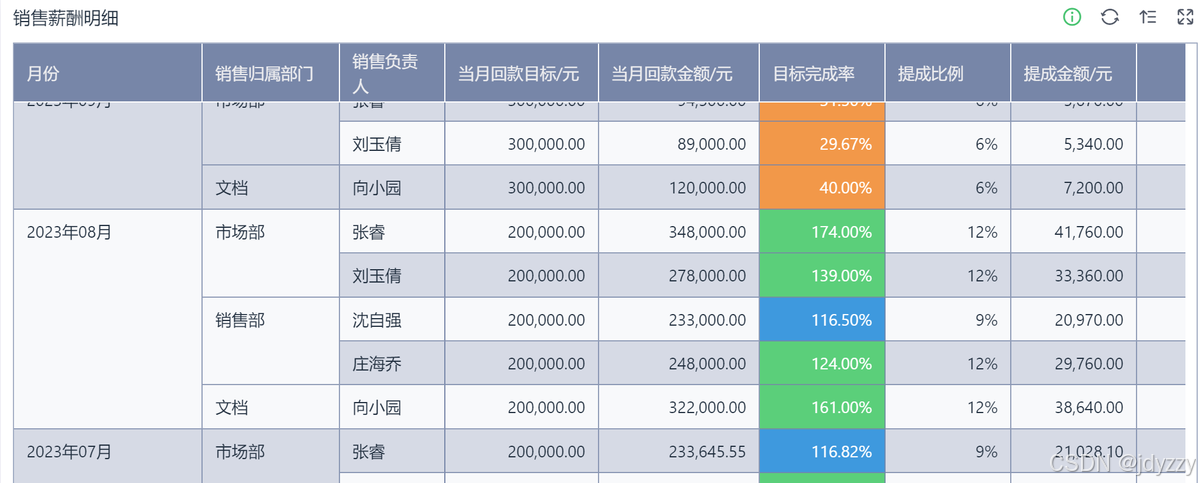
Task: Click 刘玉倩 in the 139.00% row
Action: (392, 275)
